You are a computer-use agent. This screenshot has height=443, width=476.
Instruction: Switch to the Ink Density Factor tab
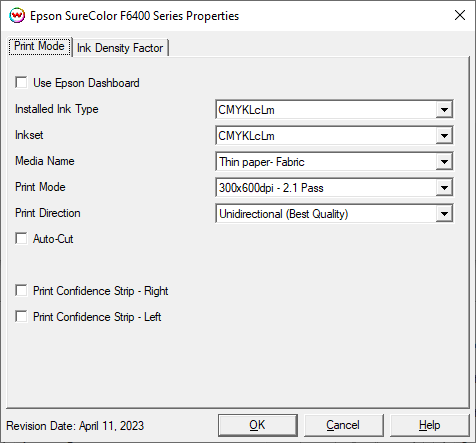120,48
